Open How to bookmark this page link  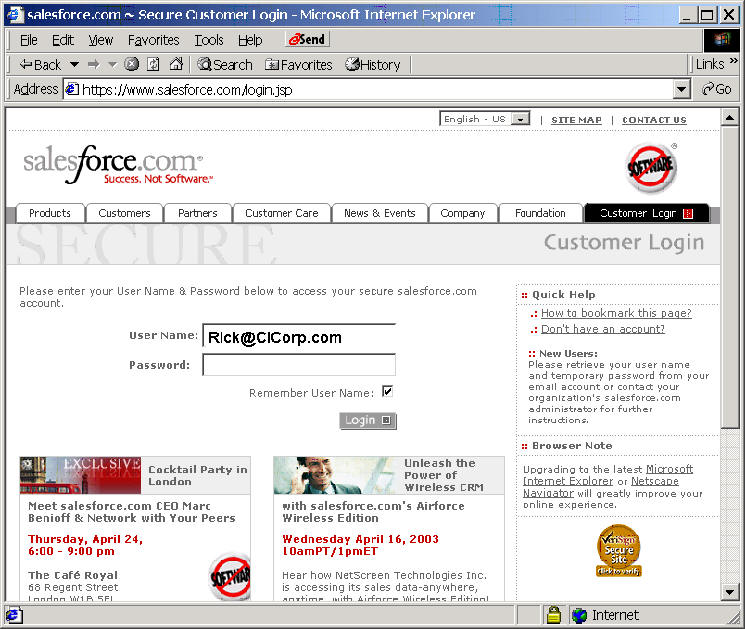(616, 313)
